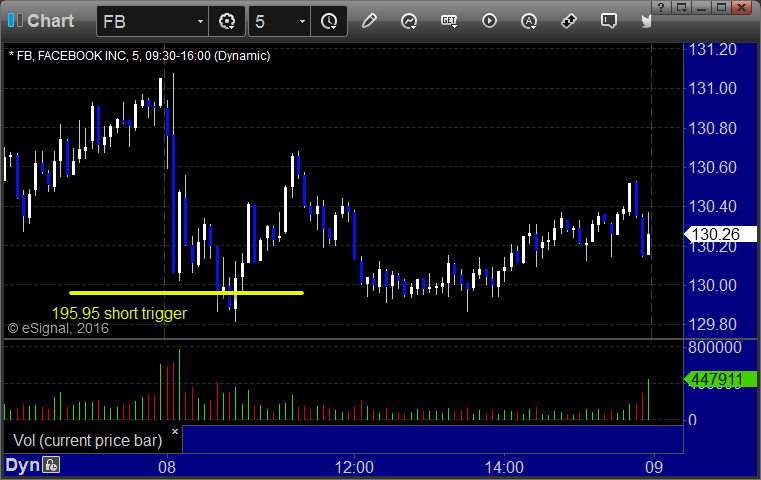Click the 14:00 time axis label

pos(504,467)
